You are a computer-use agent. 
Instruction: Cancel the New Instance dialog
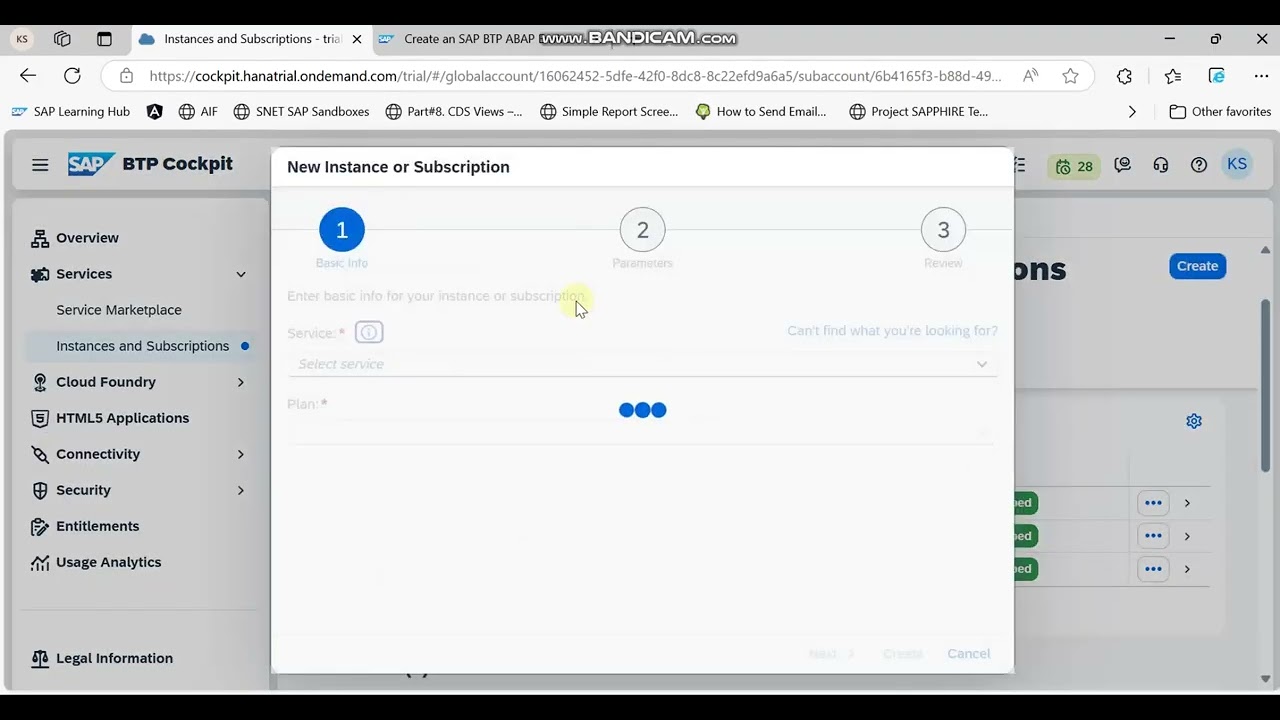tap(968, 653)
